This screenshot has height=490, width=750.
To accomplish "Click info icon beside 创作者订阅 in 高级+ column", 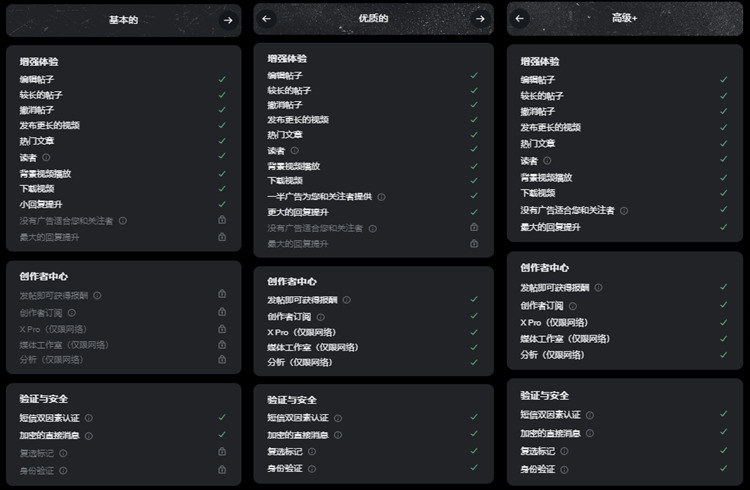I will tap(573, 306).
